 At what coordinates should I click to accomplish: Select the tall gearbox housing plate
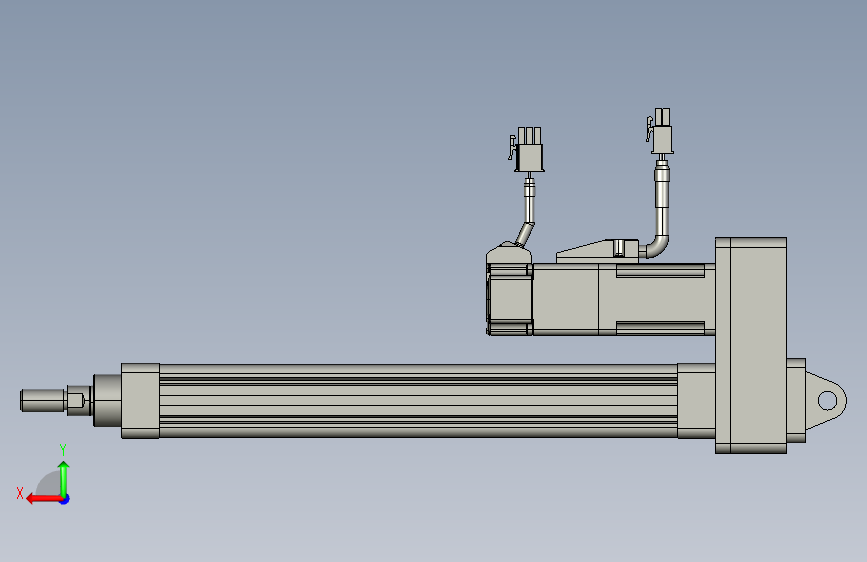click(x=751, y=345)
